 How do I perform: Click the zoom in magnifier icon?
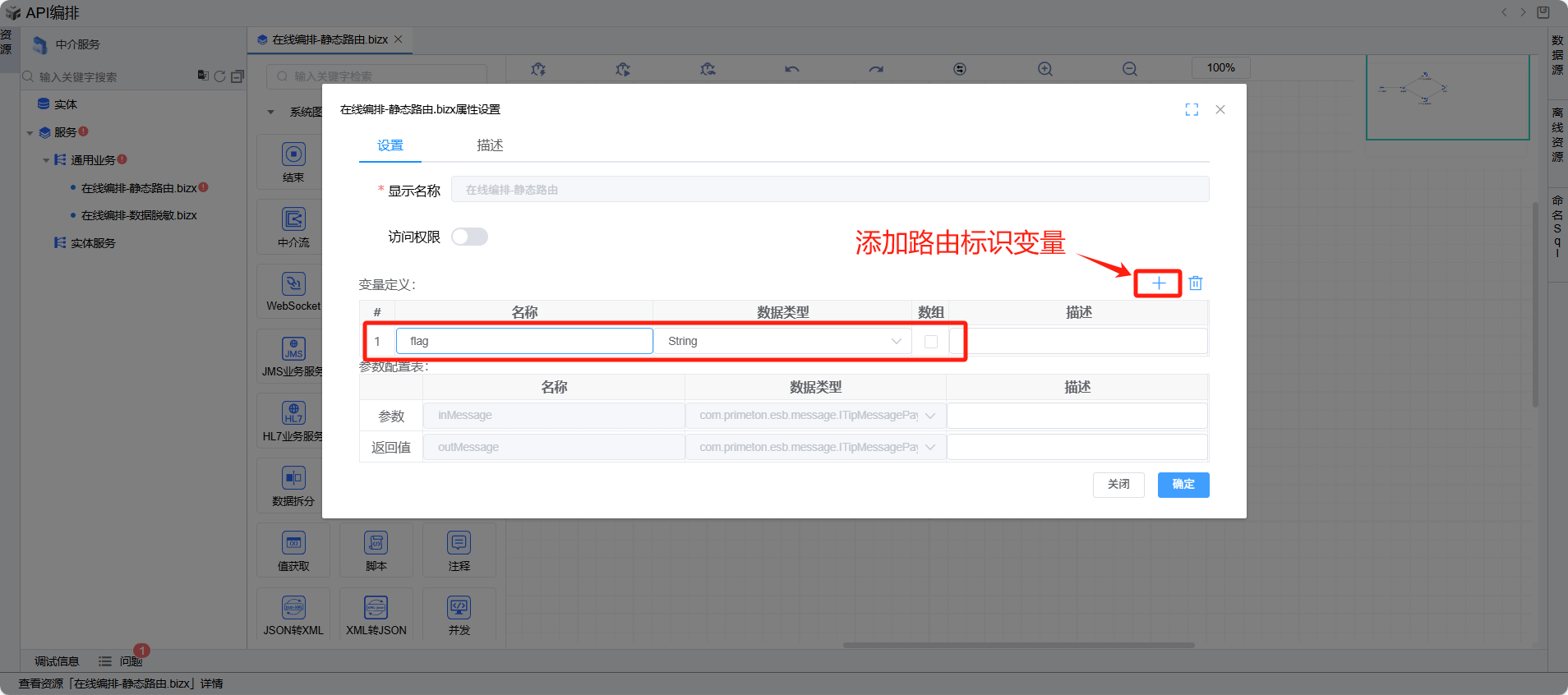pyautogui.click(x=1045, y=69)
